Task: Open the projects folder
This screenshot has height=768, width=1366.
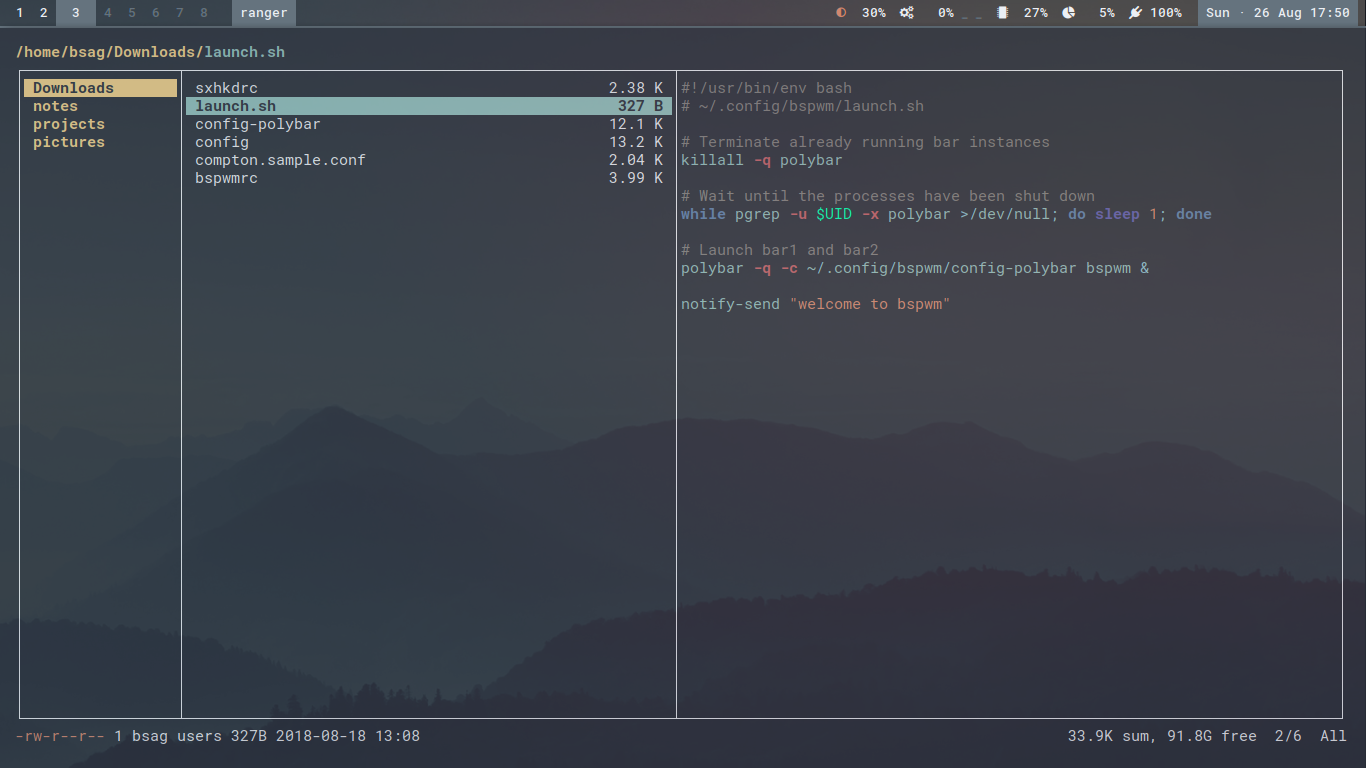Action: click(68, 124)
